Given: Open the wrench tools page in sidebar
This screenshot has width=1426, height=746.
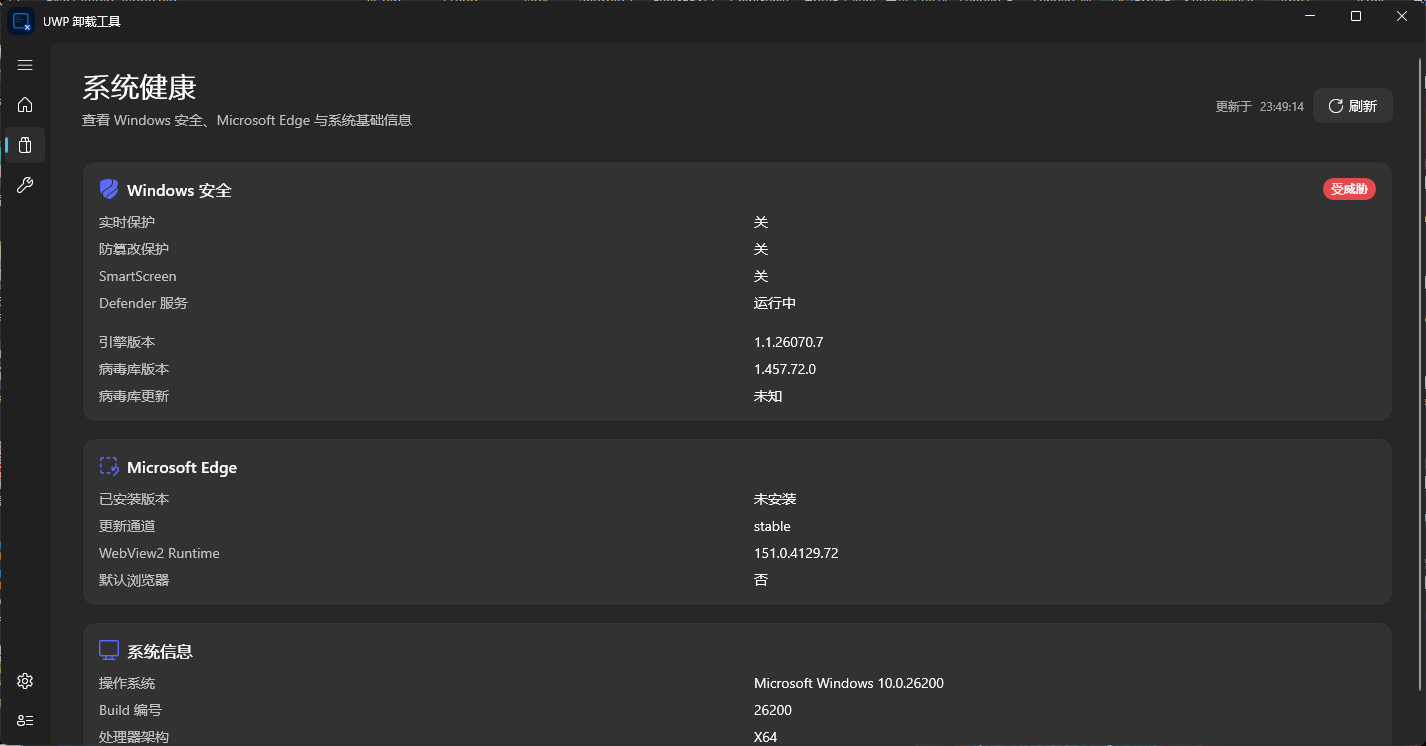Looking at the screenshot, I should point(25,185).
